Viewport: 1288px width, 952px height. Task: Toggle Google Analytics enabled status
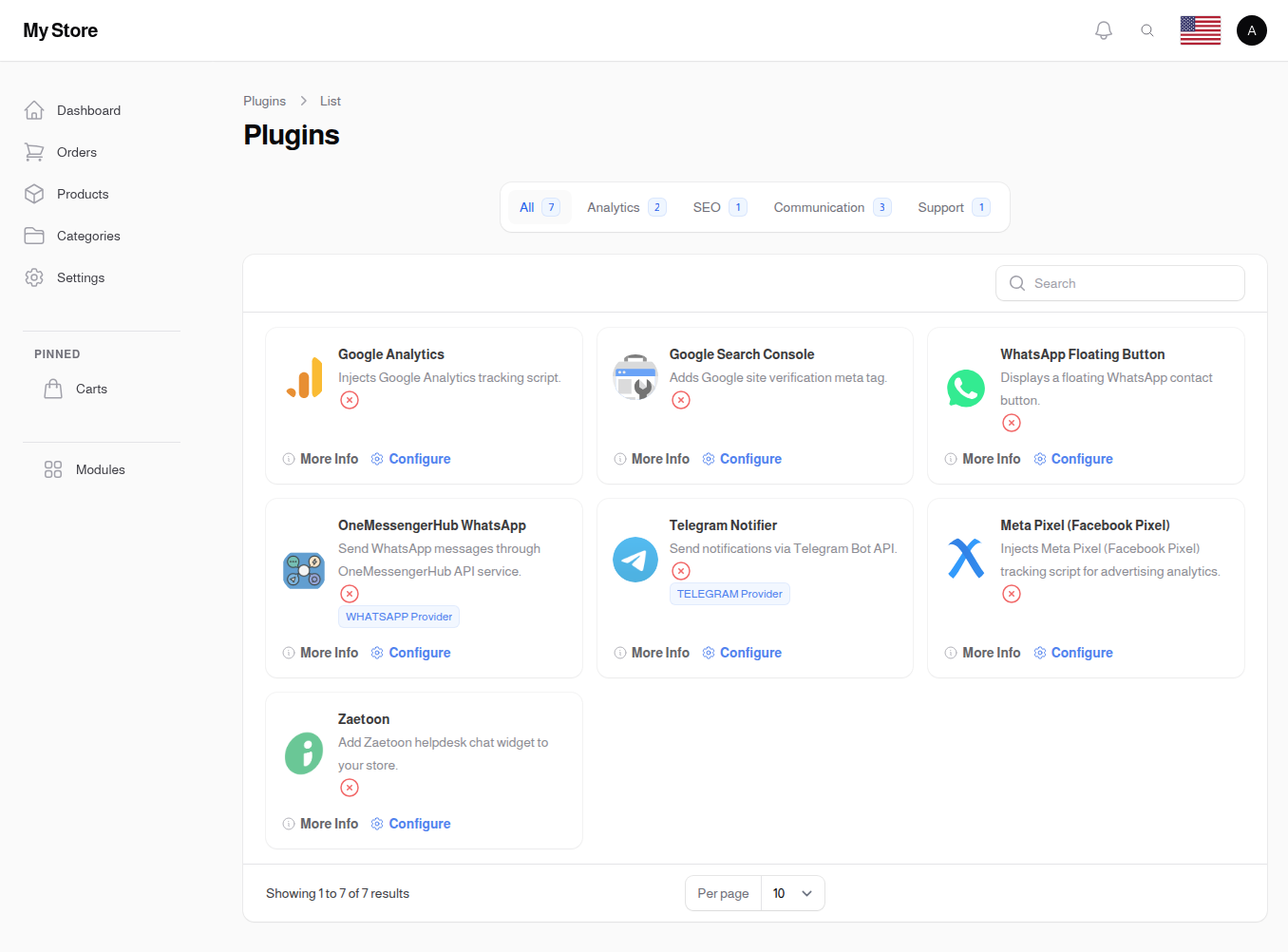pyautogui.click(x=349, y=400)
